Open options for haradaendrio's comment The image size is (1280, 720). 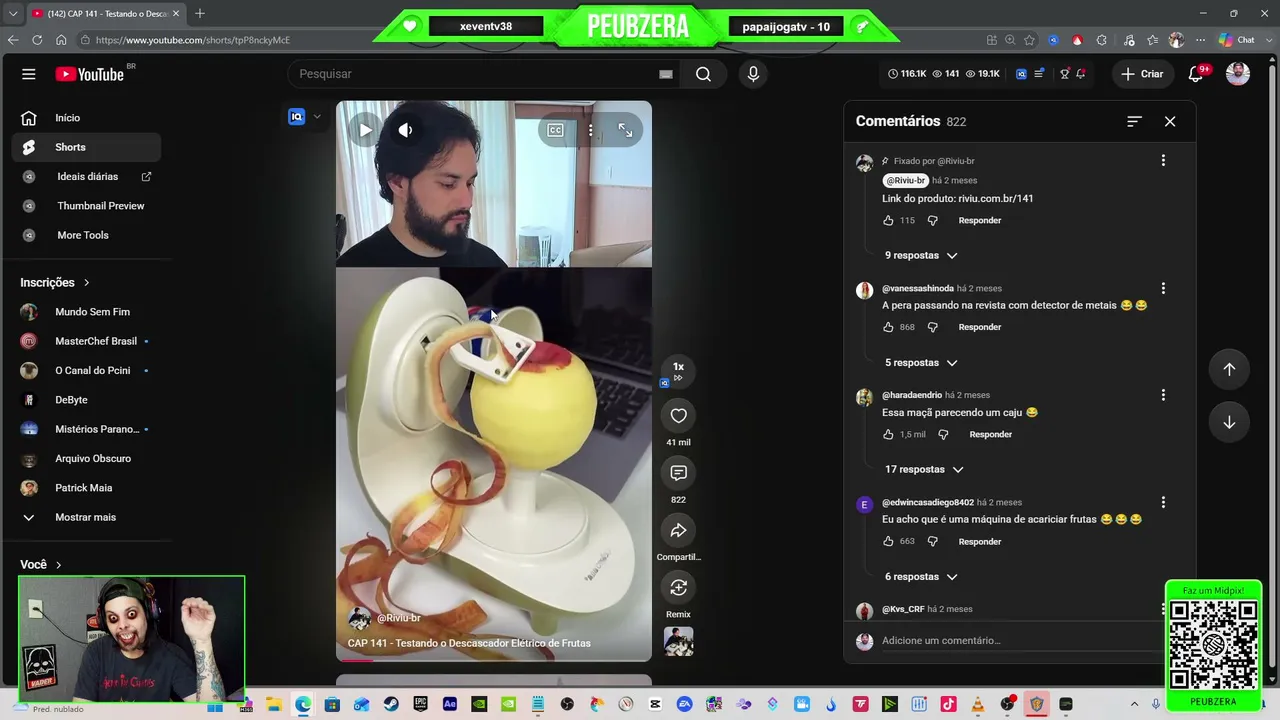(x=1163, y=395)
